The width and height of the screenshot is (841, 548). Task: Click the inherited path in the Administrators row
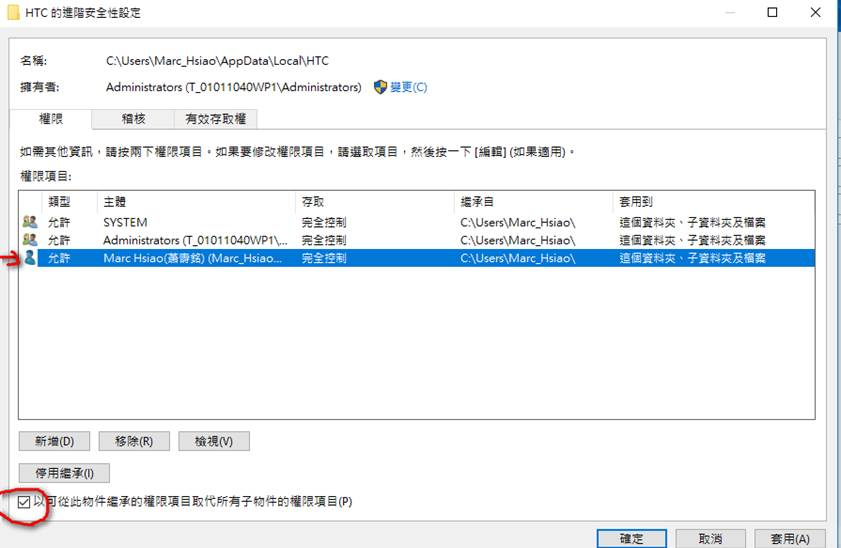[x=518, y=240]
